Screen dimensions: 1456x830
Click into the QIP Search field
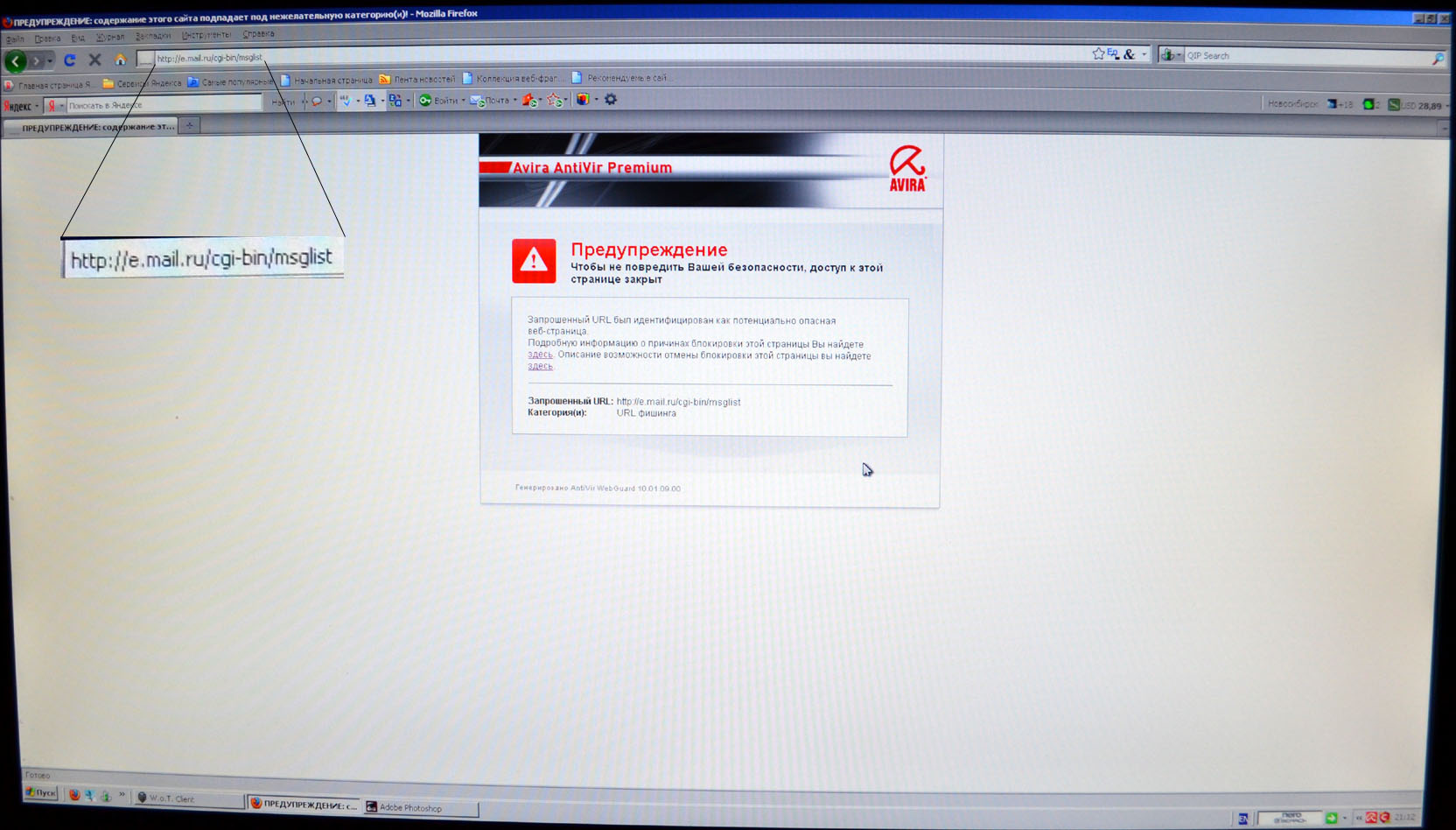[1307, 56]
